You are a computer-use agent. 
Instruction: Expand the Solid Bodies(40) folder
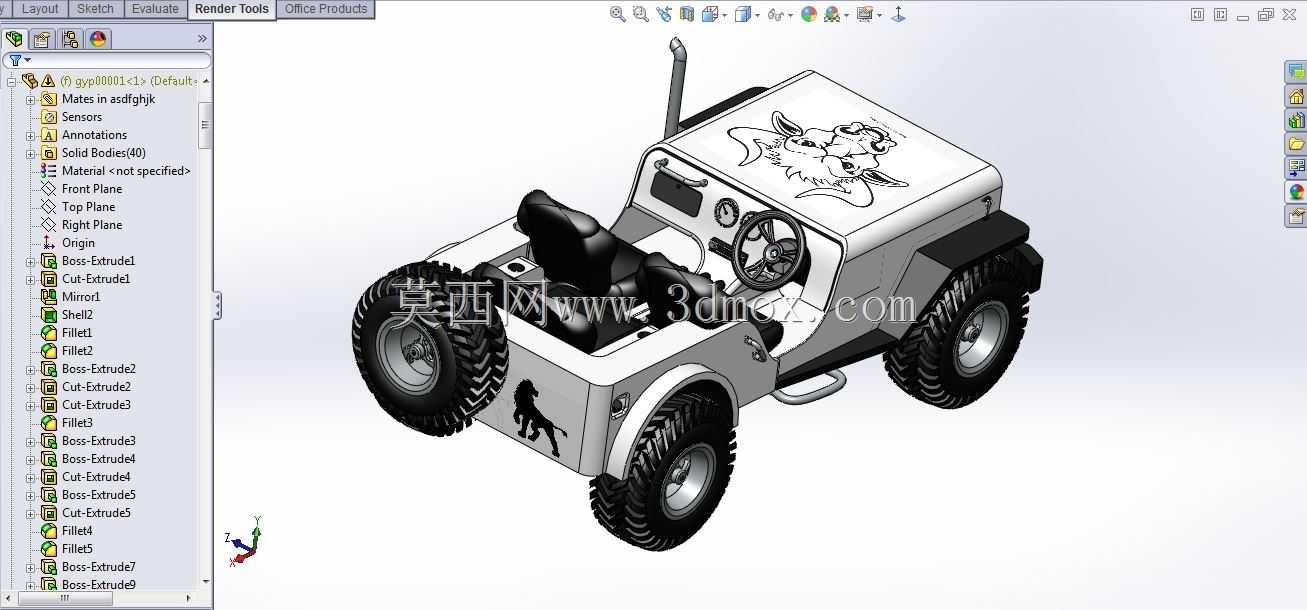[30, 153]
